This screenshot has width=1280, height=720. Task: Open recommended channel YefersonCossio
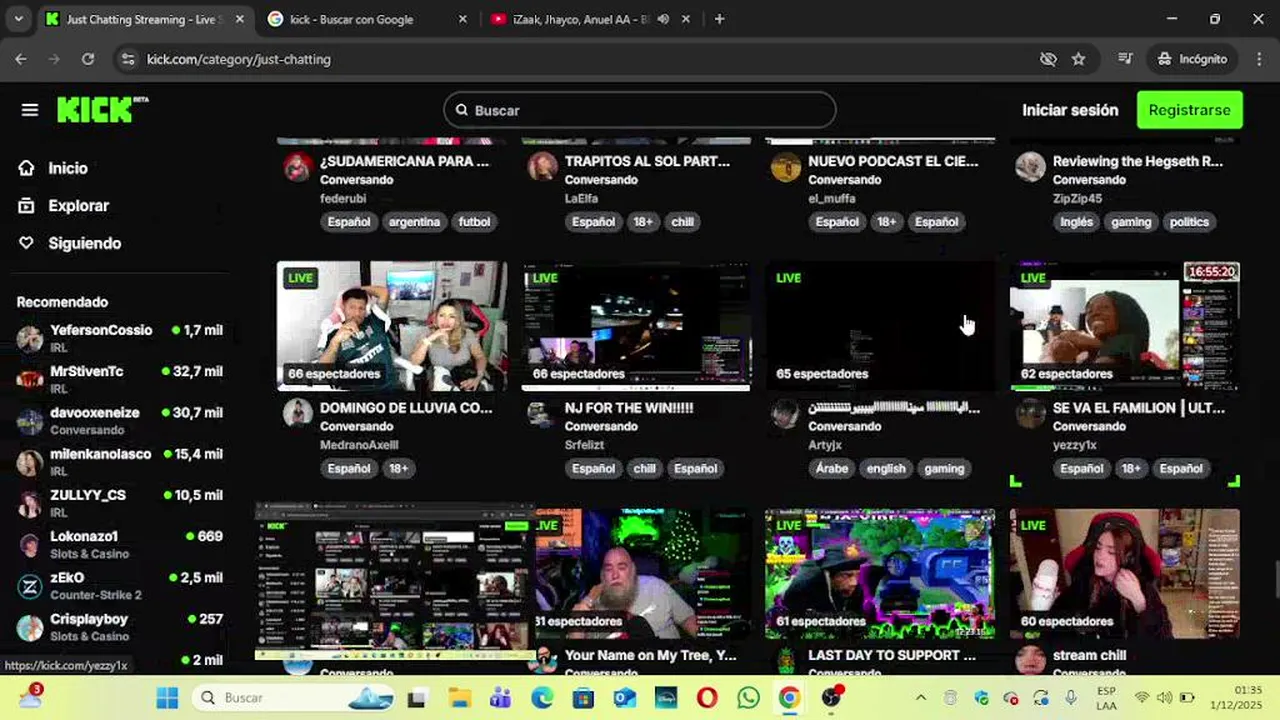(x=120, y=338)
